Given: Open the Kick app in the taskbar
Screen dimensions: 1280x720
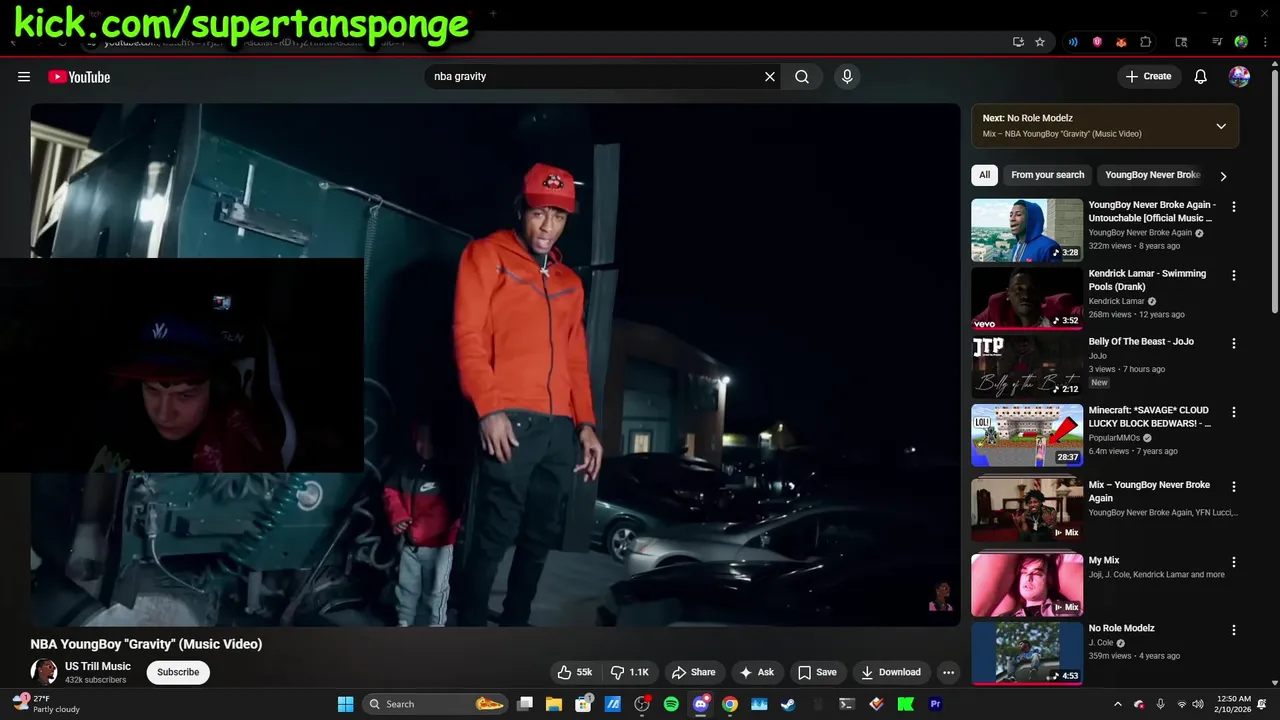Looking at the screenshot, I should coord(906,704).
